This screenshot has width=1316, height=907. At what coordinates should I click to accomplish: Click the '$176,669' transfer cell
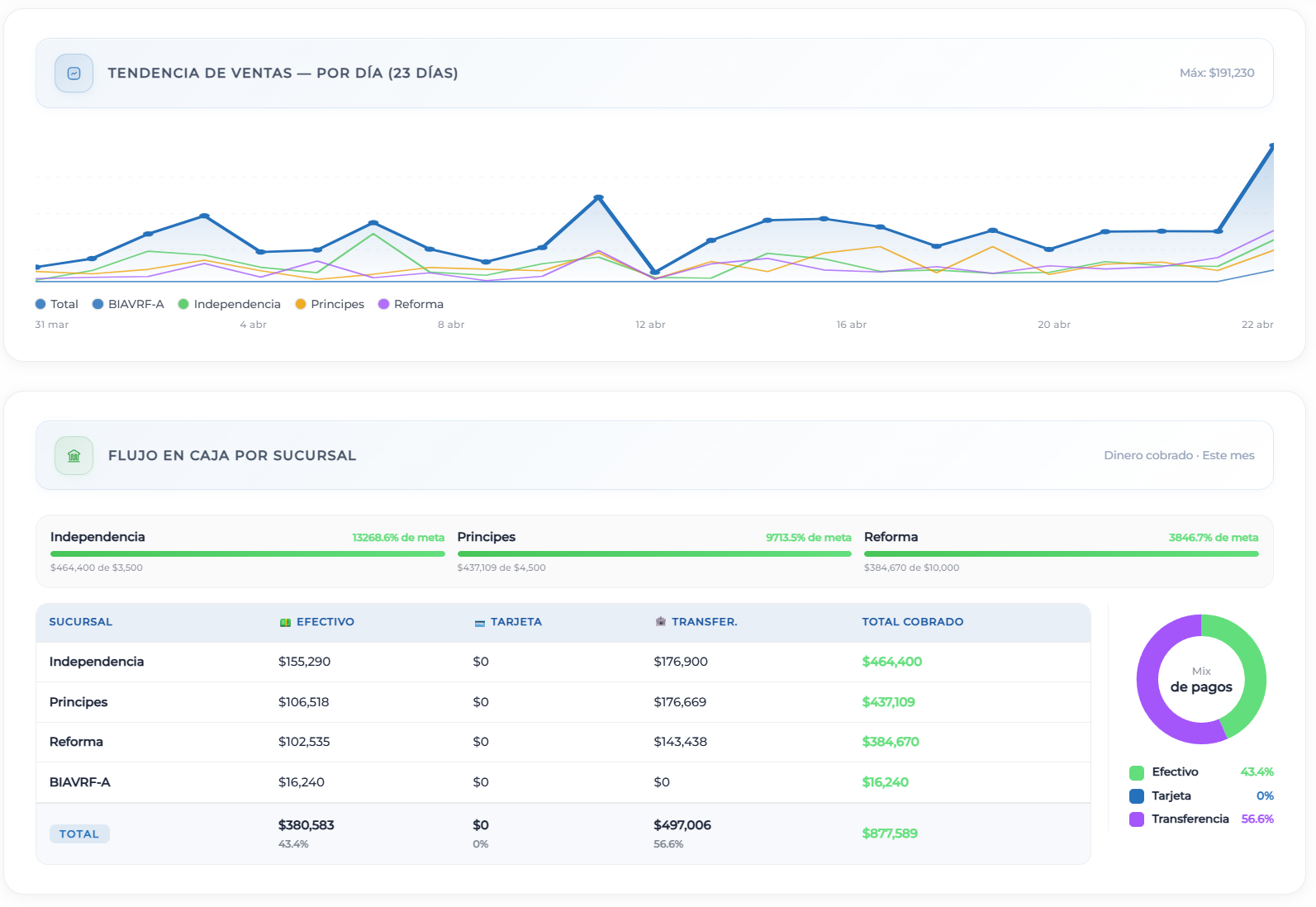pos(680,702)
